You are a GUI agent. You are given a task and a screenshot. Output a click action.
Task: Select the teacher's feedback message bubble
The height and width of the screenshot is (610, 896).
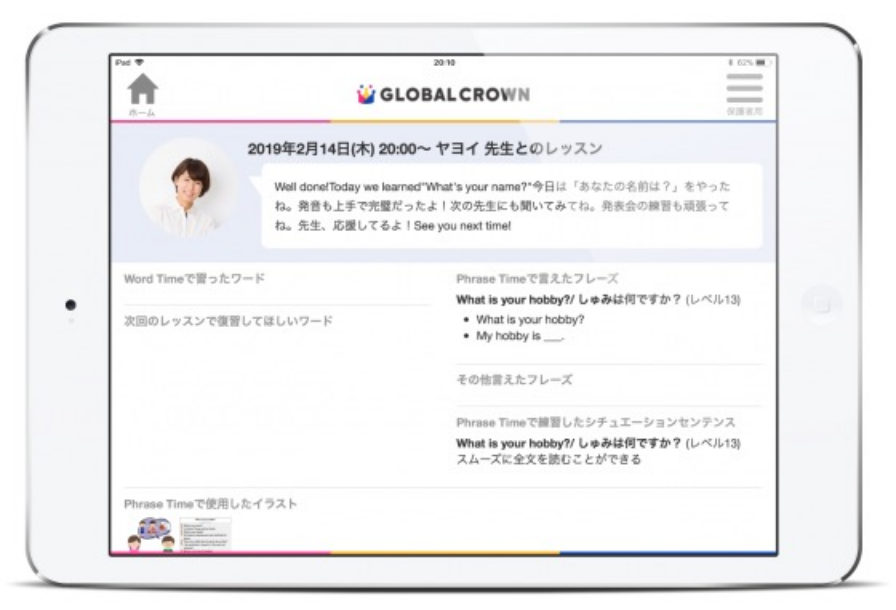tap(505, 206)
